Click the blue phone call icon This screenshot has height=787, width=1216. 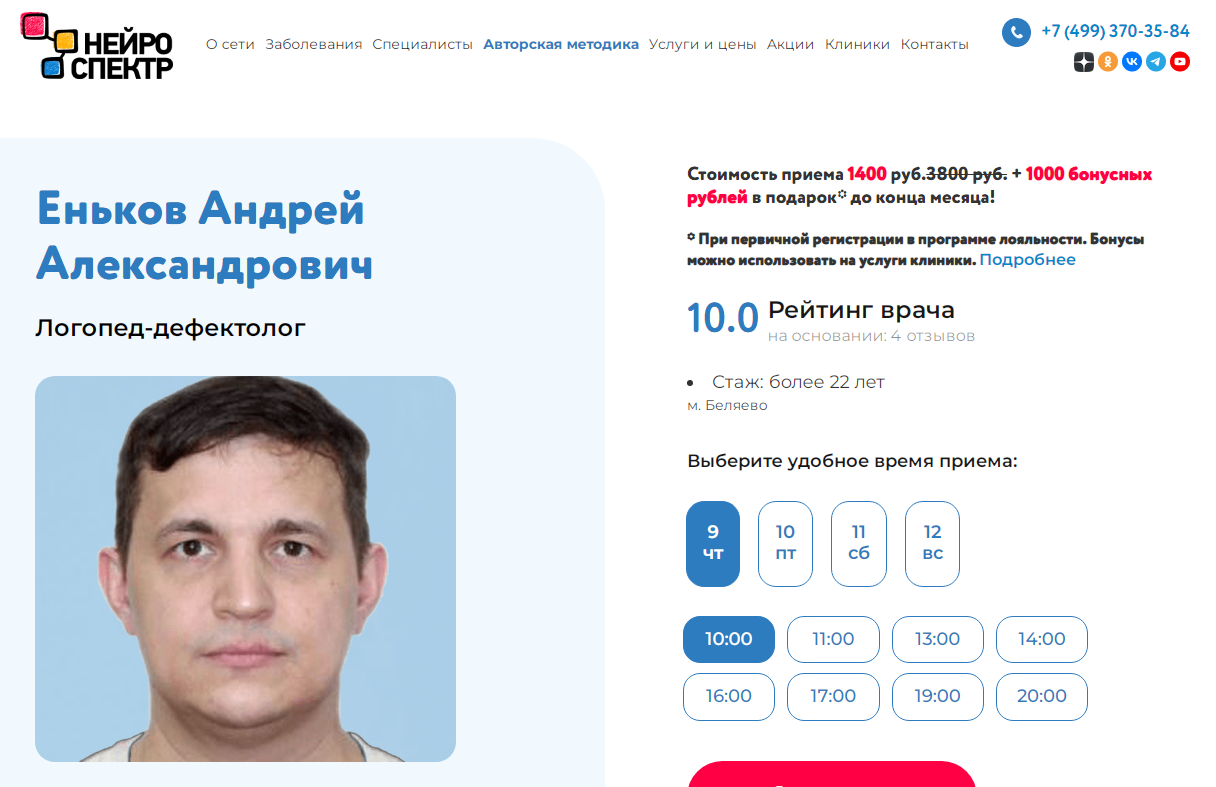[x=1016, y=33]
